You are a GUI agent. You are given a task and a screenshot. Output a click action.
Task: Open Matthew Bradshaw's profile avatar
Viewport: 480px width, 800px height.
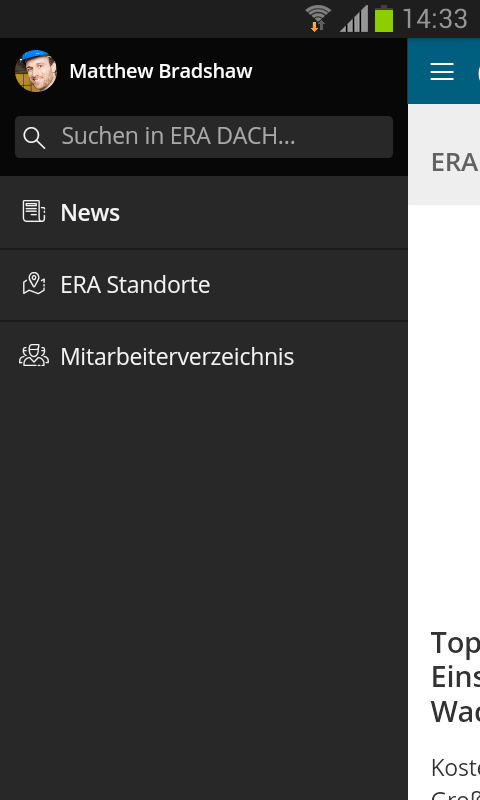(36, 71)
